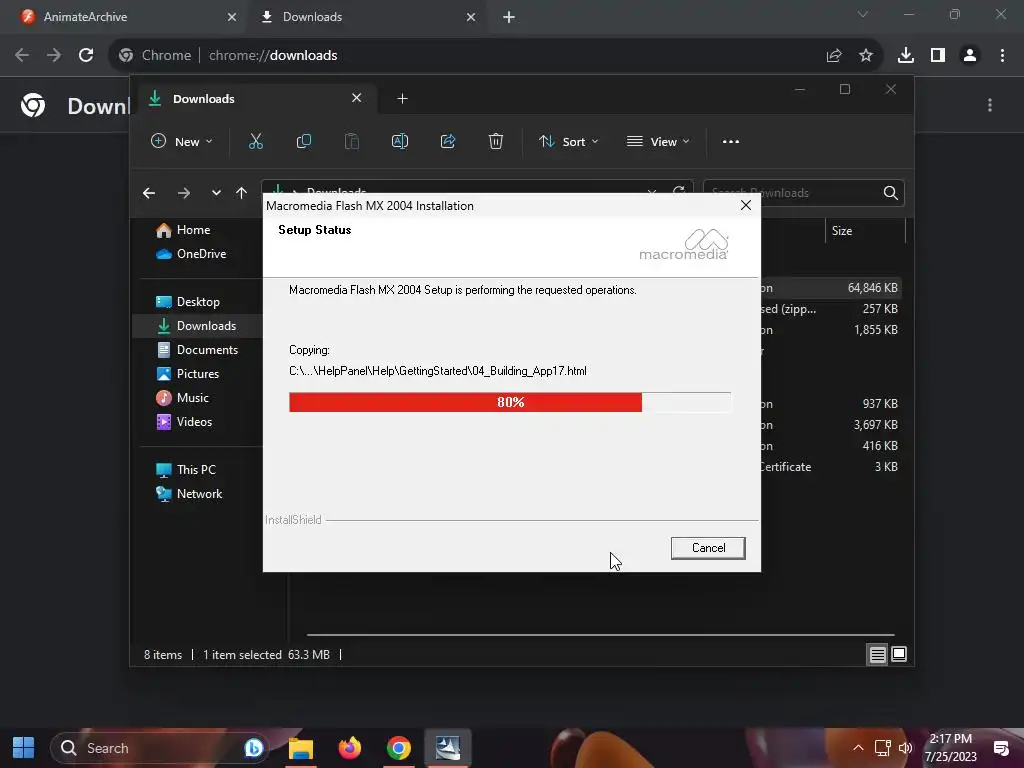Click the horizontal scrollbar in File Explorer
The image size is (1024, 768).
(600, 635)
